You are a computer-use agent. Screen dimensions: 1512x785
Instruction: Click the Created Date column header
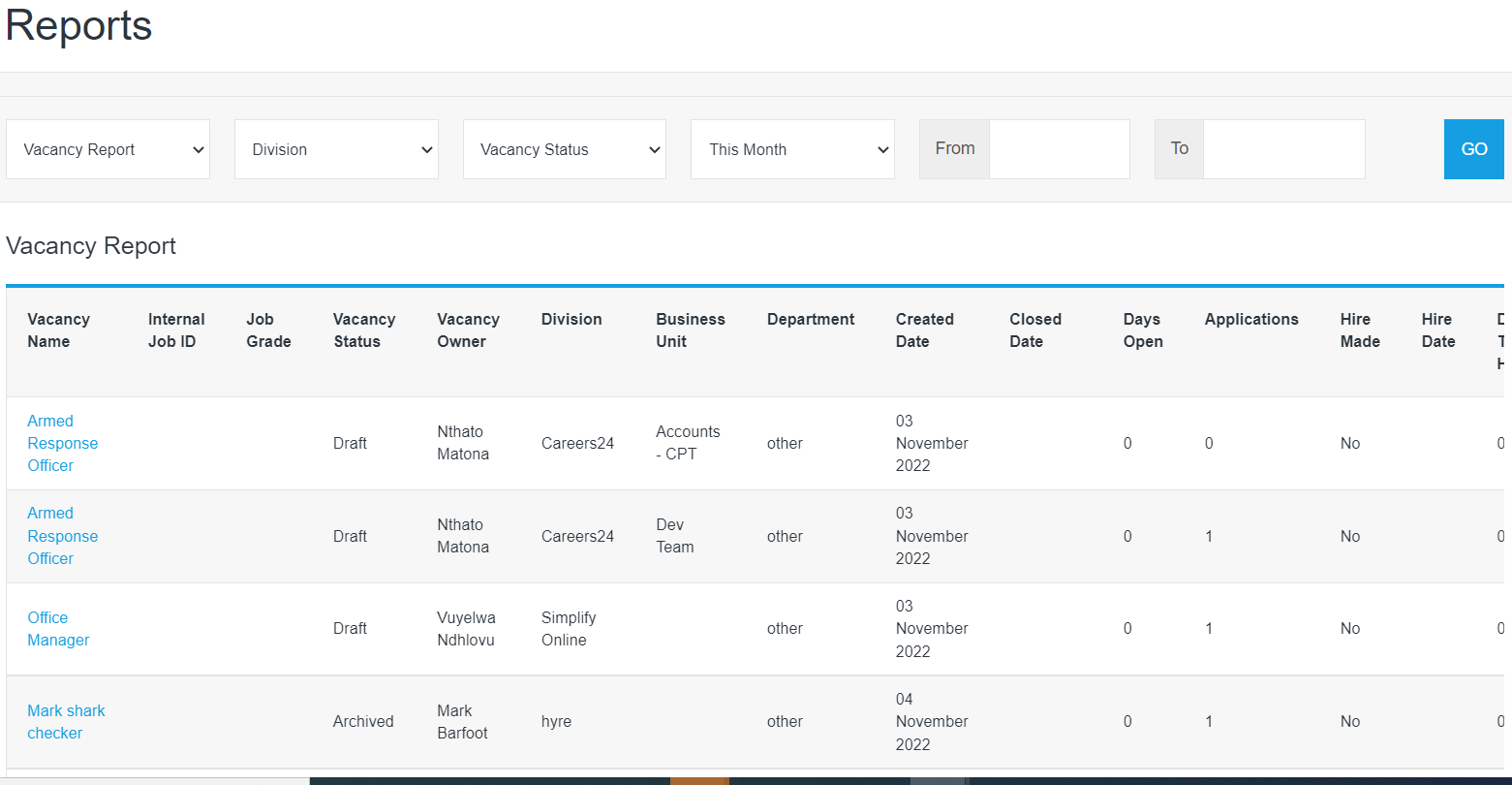coord(925,330)
